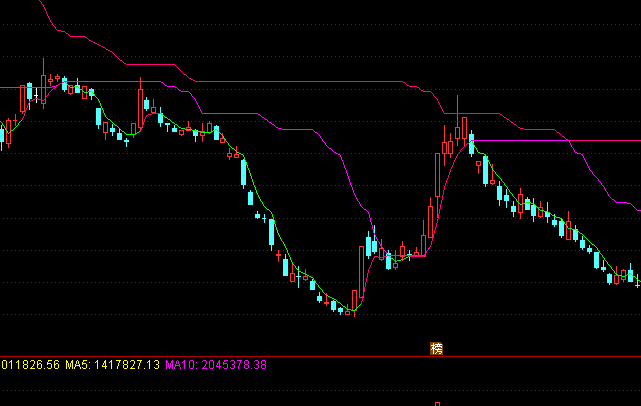The image size is (641, 406).
Task: Select the tall red candle at the rebound peak
Action: [463, 129]
